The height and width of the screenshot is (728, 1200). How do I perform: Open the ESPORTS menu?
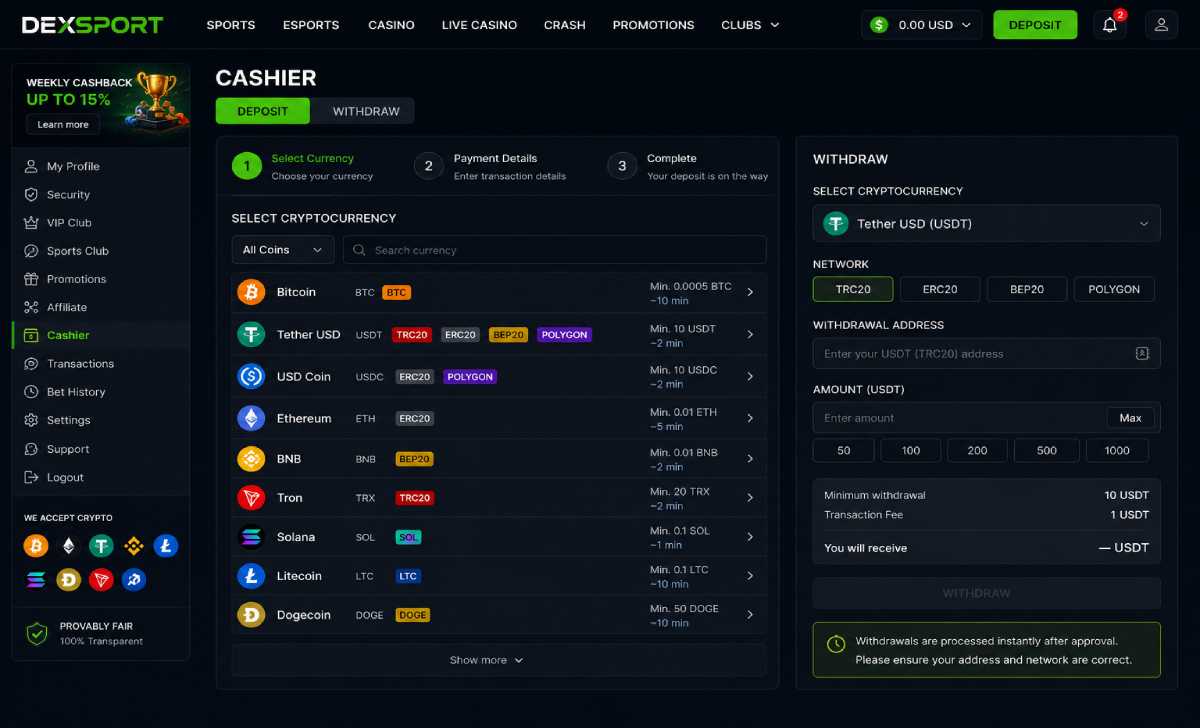(x=311, y=25)
